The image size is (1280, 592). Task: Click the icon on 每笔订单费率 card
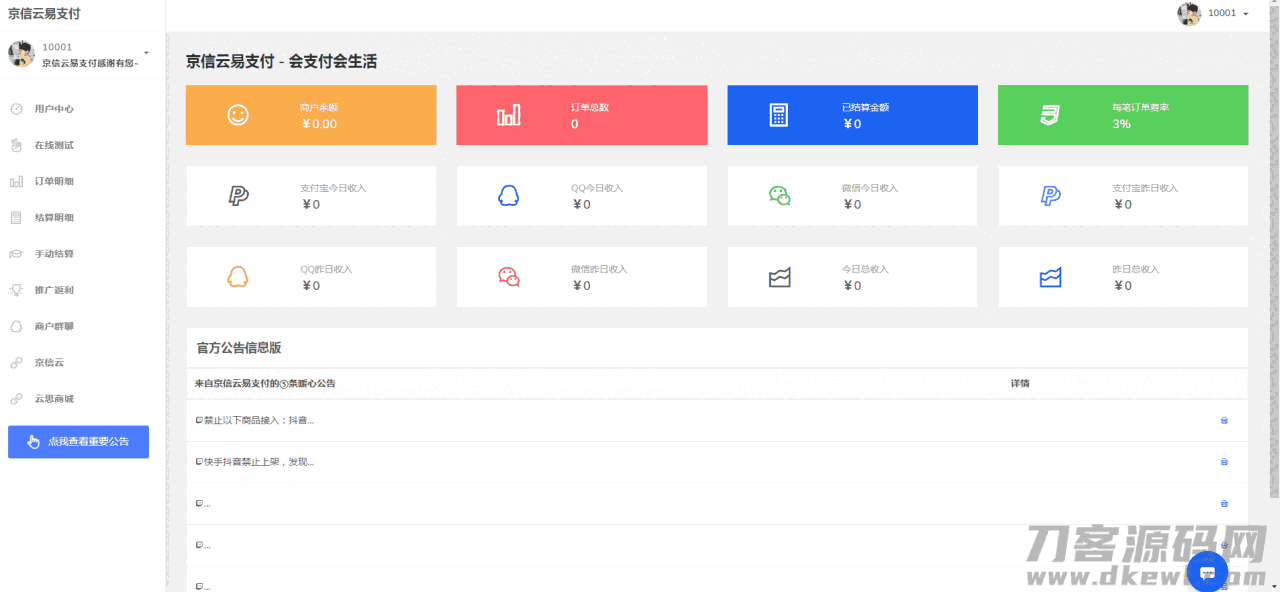coord(1049,115)
